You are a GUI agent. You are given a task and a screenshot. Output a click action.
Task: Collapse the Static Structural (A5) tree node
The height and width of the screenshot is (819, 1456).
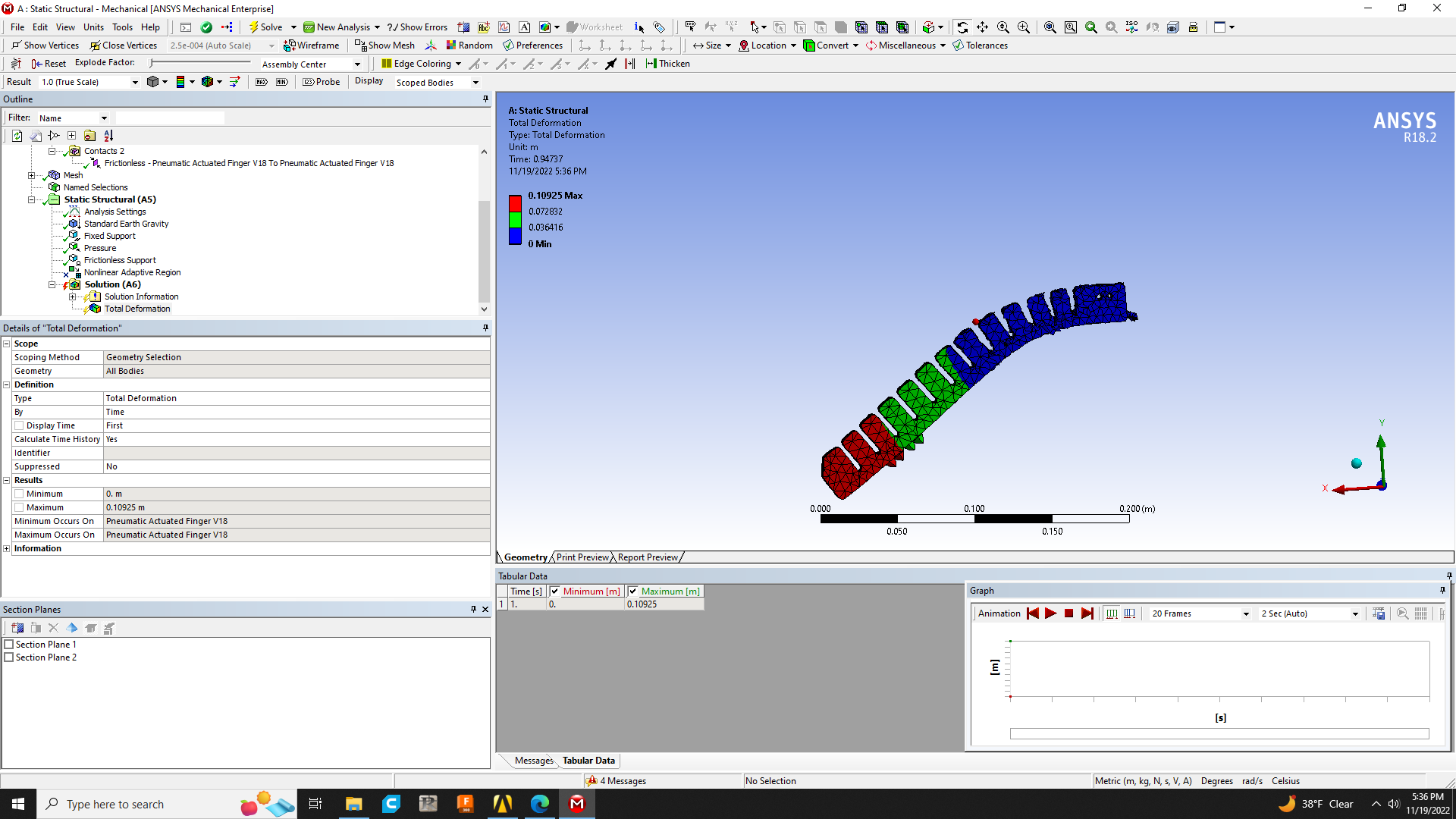pos(32,199)
